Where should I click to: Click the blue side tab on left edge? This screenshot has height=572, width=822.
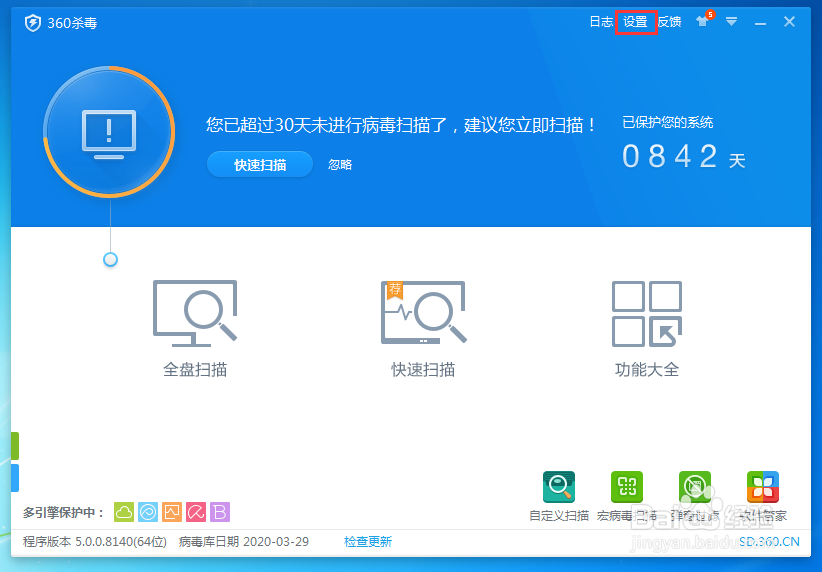tap(15, 478)
